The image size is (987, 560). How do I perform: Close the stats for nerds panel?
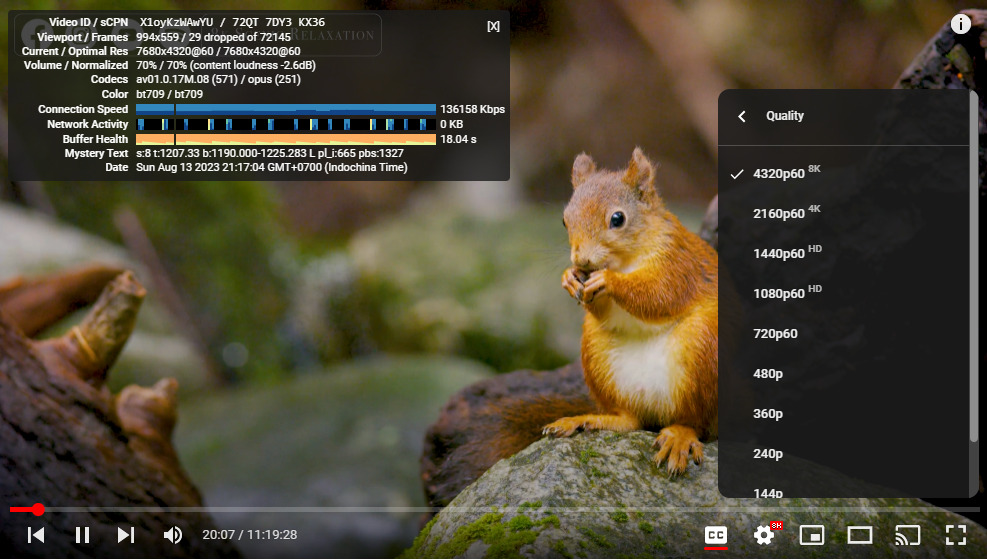pos(494,26)
